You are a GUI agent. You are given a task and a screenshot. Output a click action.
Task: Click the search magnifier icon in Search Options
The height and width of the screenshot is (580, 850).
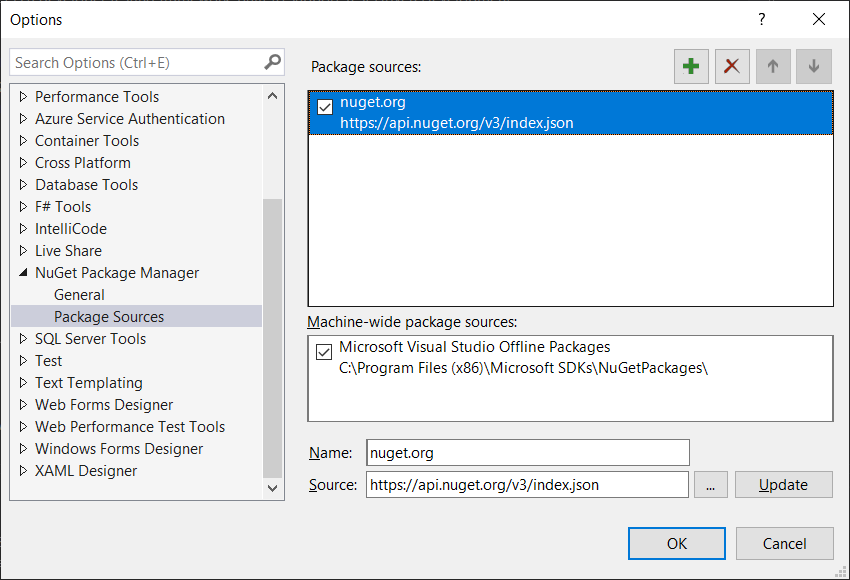[x=273, y=62]
